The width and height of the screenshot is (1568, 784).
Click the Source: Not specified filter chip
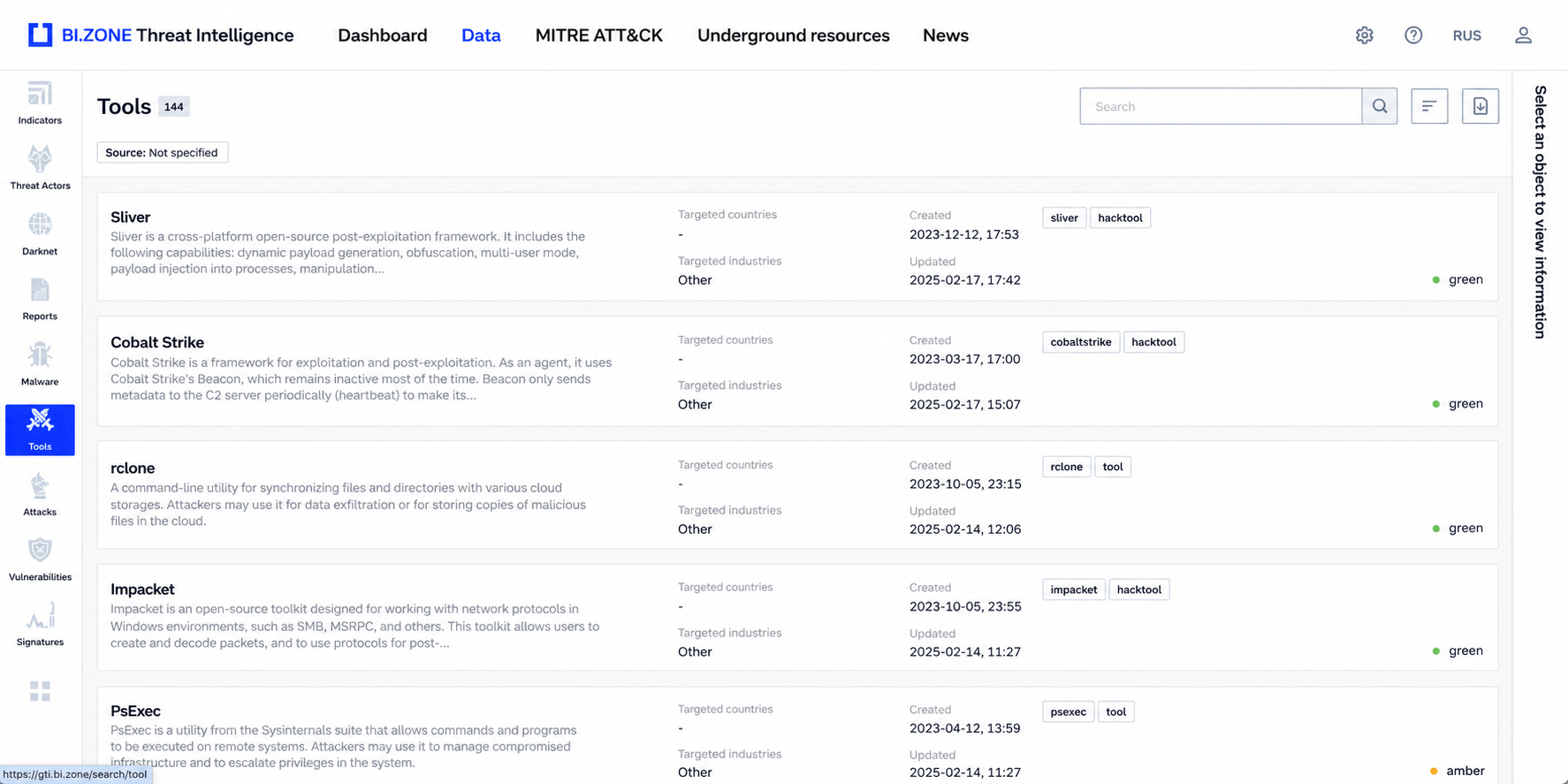pos(163,153)
